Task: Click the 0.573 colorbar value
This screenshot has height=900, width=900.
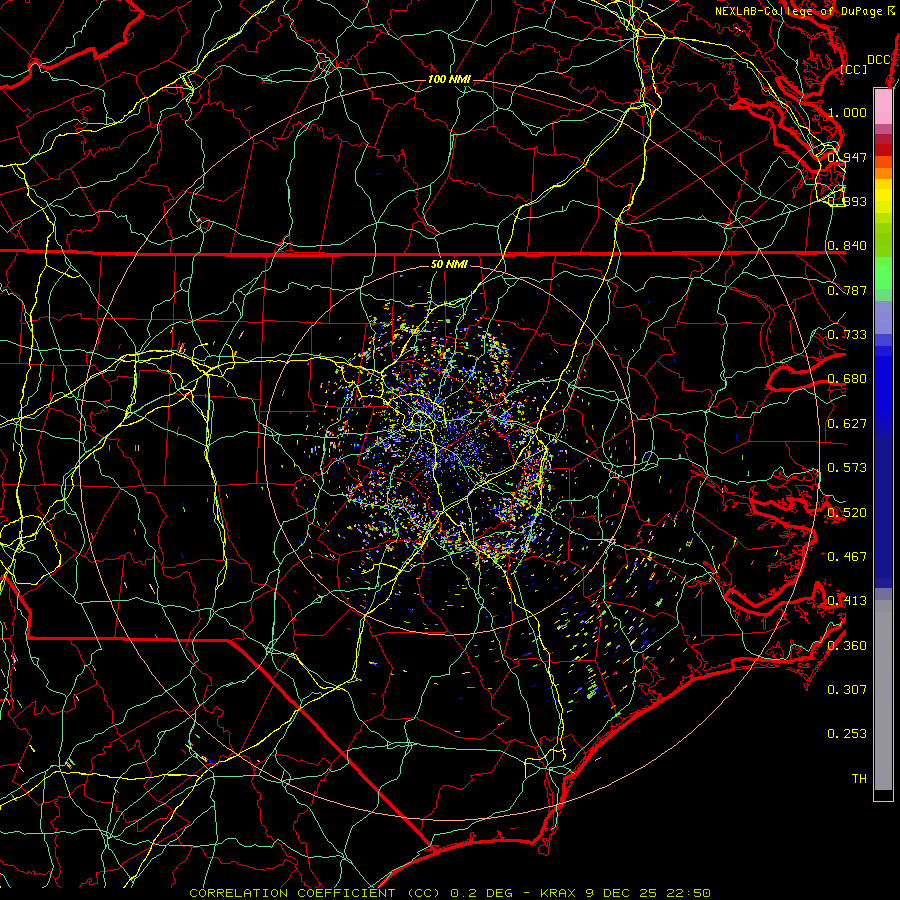Action: [x=847, y=468]
